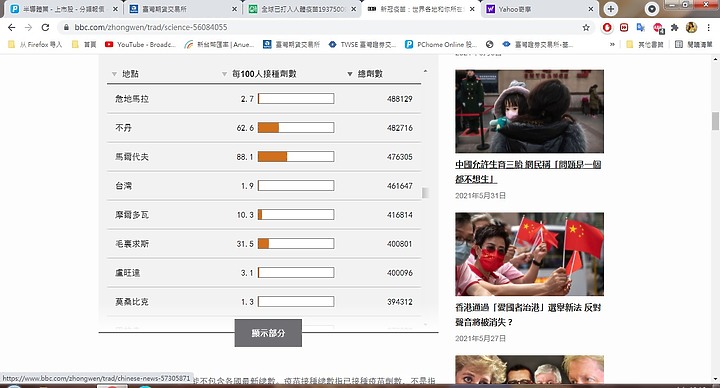Sort table by 地點 column
The width and height of the screenshot is (720, 388).
tap(125, 74)
